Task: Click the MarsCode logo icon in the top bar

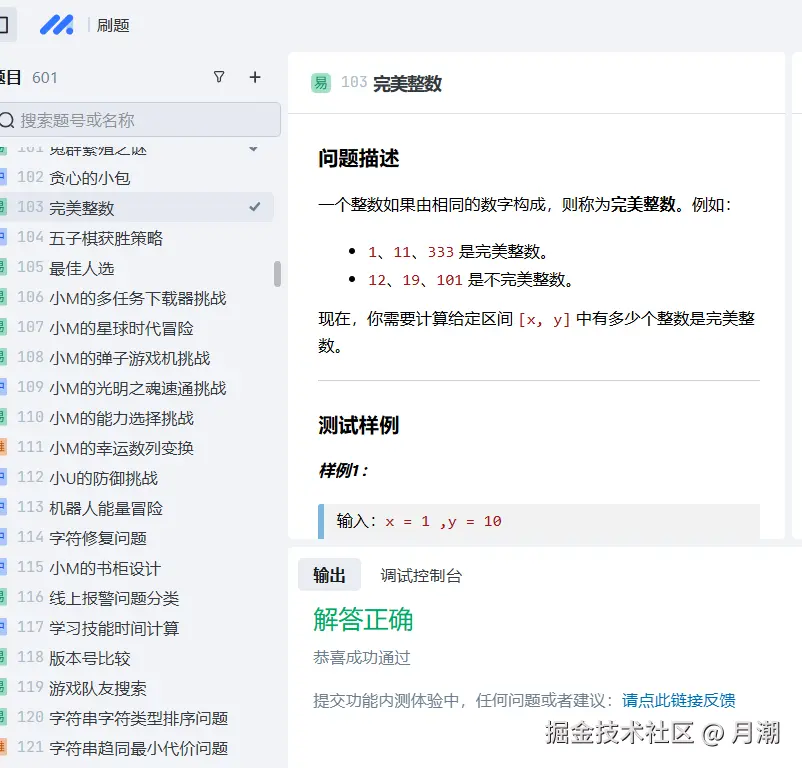Action: pos(56,24)
